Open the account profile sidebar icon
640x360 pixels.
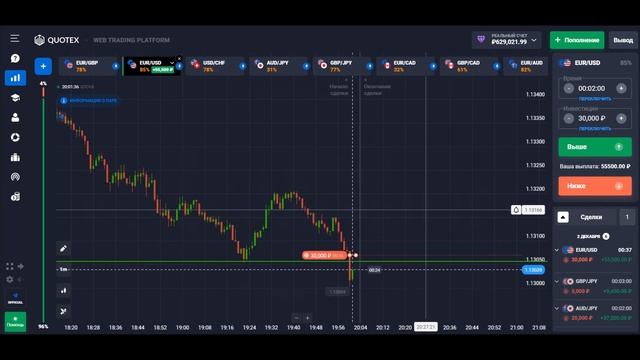[15, 118]
